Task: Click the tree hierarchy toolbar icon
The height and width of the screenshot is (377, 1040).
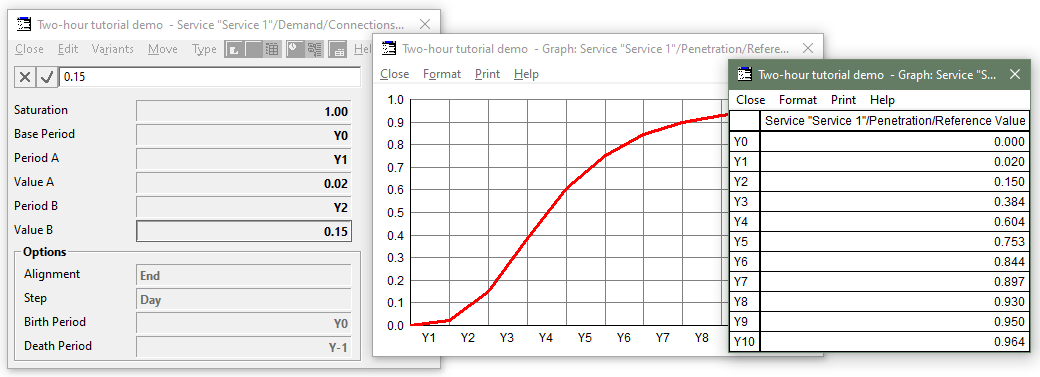Action: [x=314, y=49]
